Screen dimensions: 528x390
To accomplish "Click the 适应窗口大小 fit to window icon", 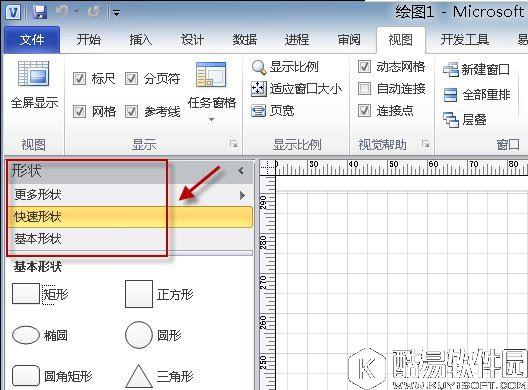I will click(259, 89).
